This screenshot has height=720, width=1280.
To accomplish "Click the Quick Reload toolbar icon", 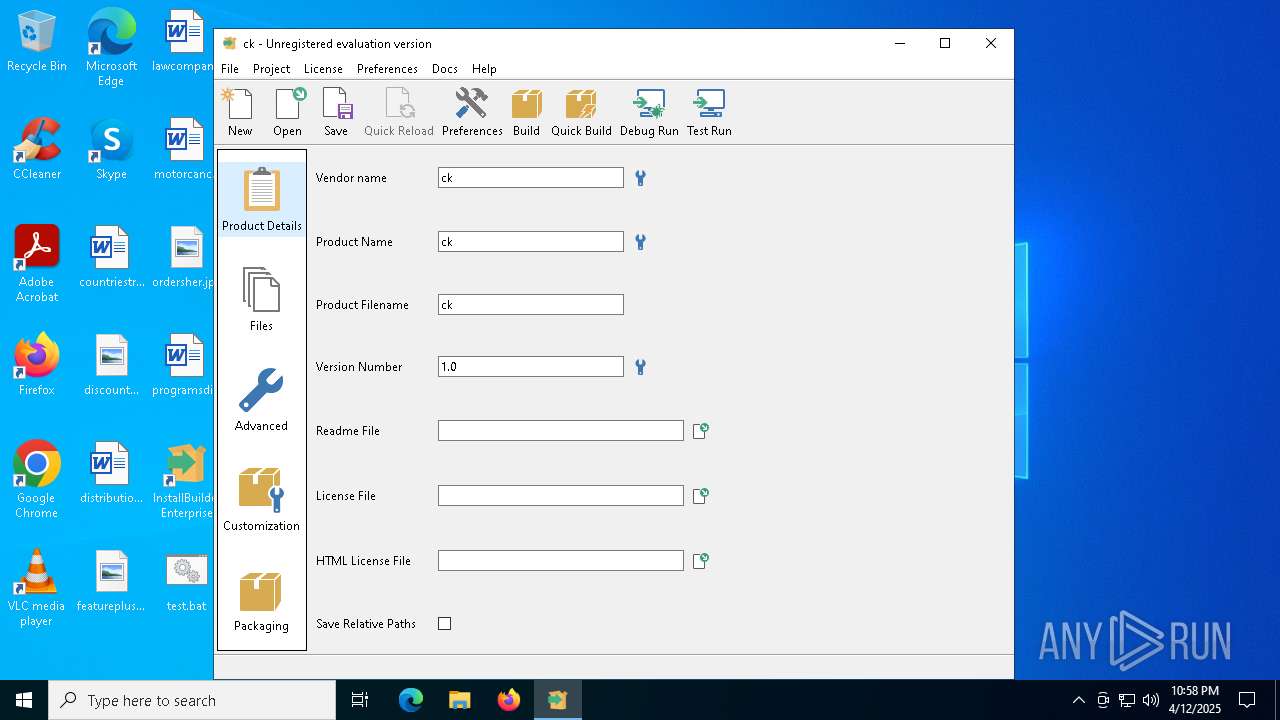I will (x=399, y=112).
